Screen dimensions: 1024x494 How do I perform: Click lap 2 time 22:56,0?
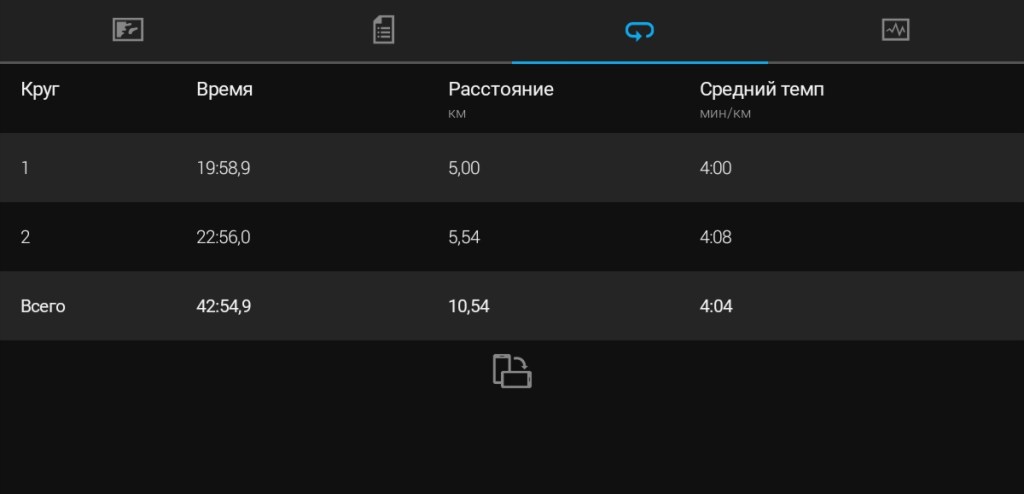[224, 237]
